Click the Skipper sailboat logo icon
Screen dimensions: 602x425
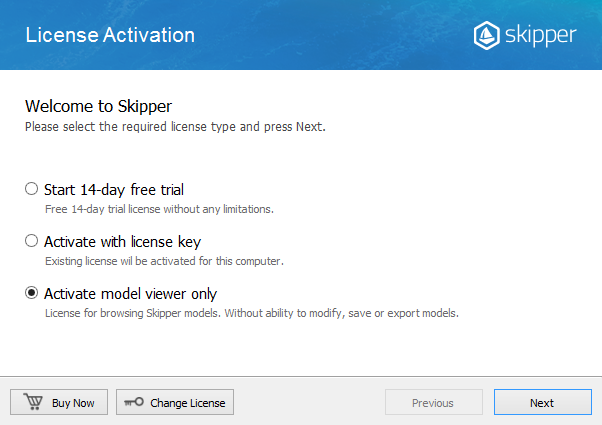486,36
